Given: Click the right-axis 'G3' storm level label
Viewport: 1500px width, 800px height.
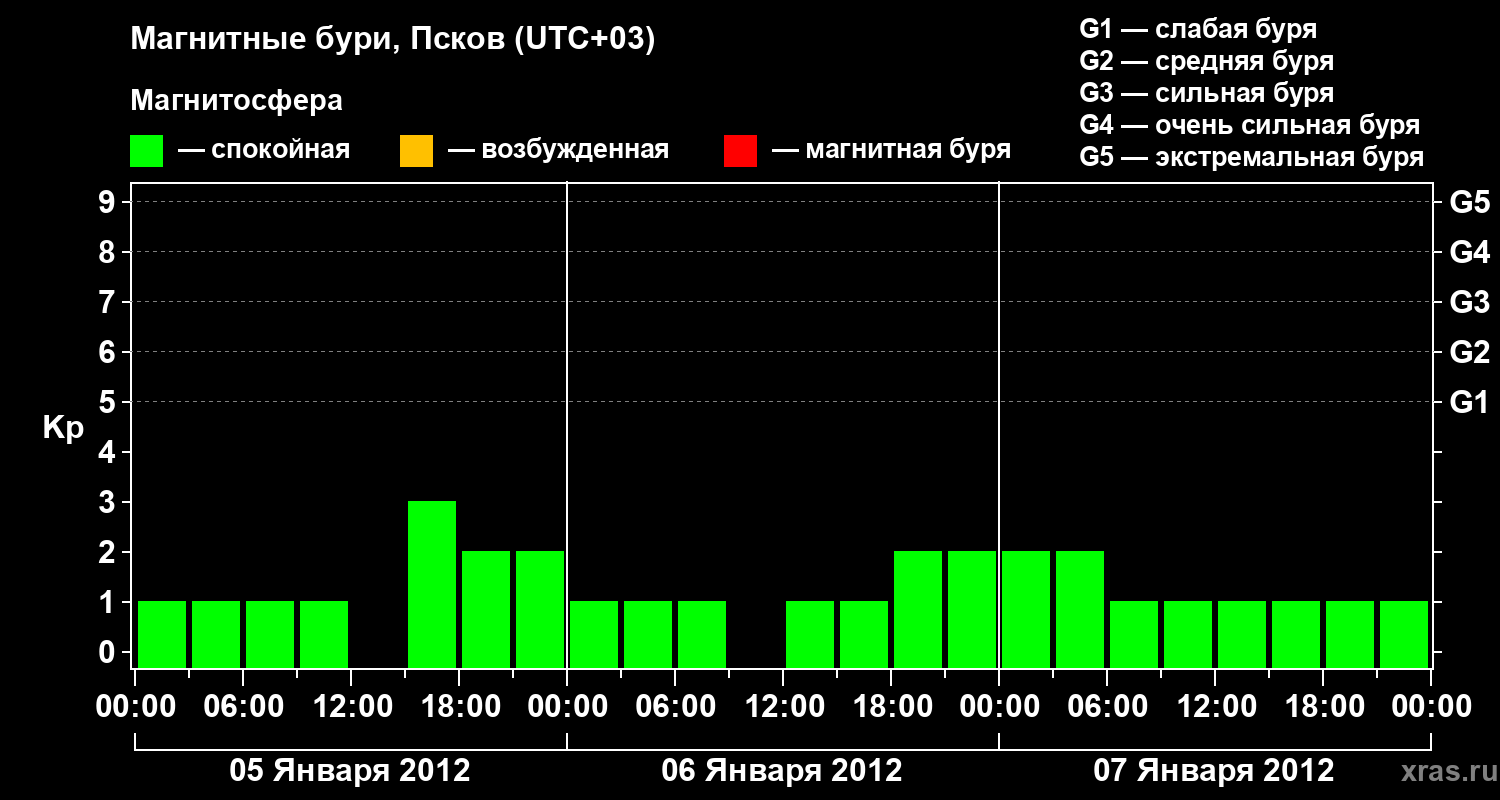Looking at the screenshot, I should pyautogui.click(x=1470, y=302).
